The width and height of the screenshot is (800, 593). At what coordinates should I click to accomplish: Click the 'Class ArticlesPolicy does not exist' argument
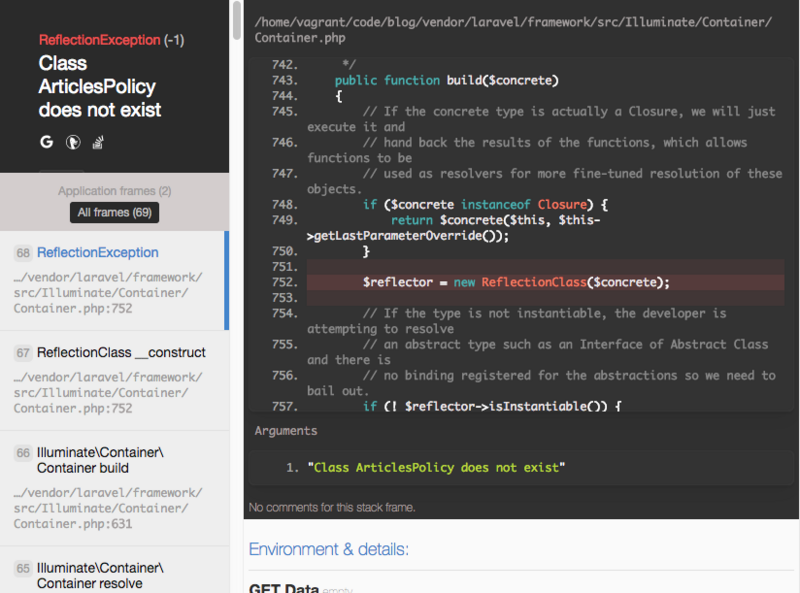point(438,467)
